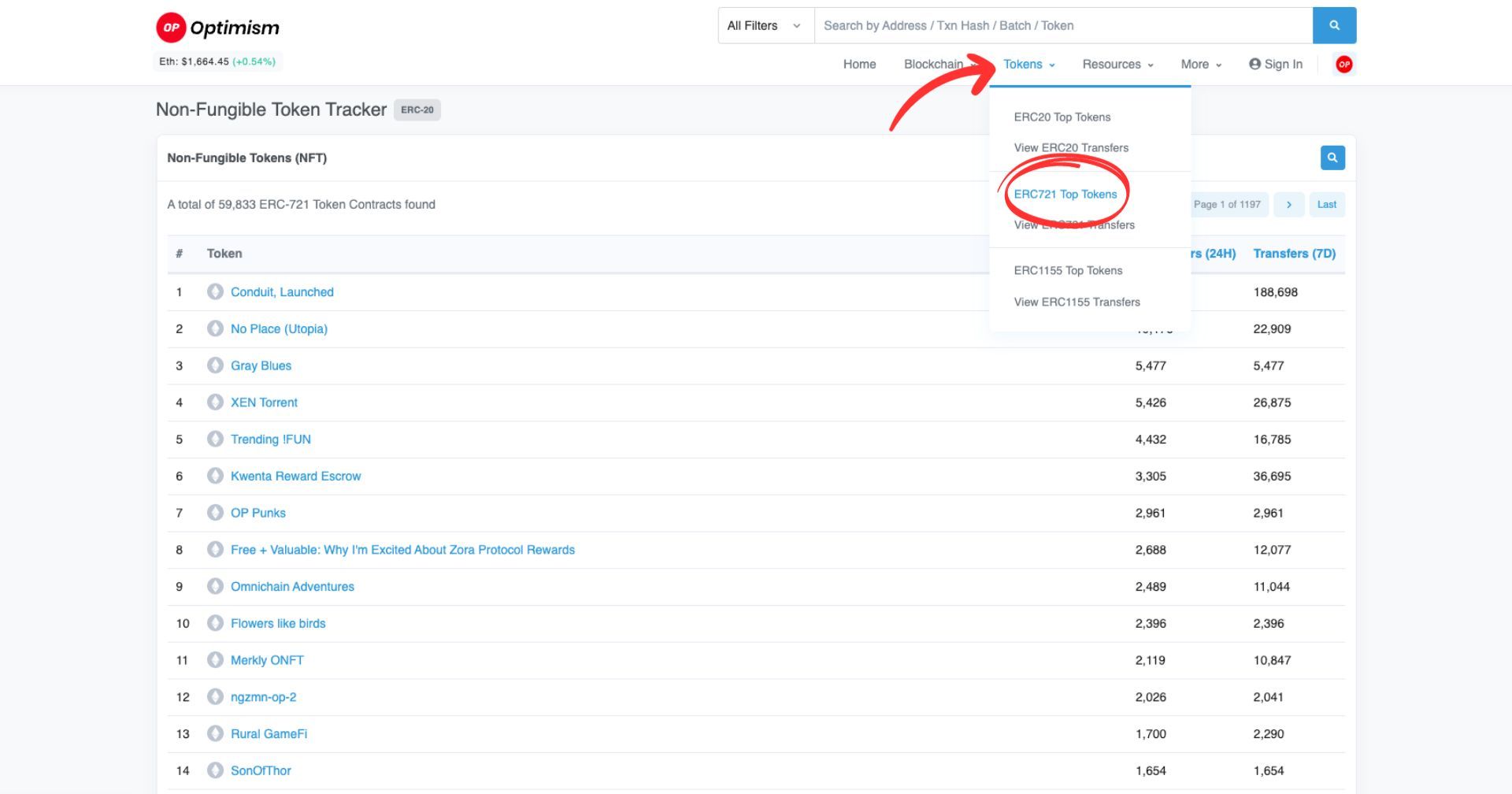
Task: Open the Conduit, Launched token link
Action: click(282, 292)
